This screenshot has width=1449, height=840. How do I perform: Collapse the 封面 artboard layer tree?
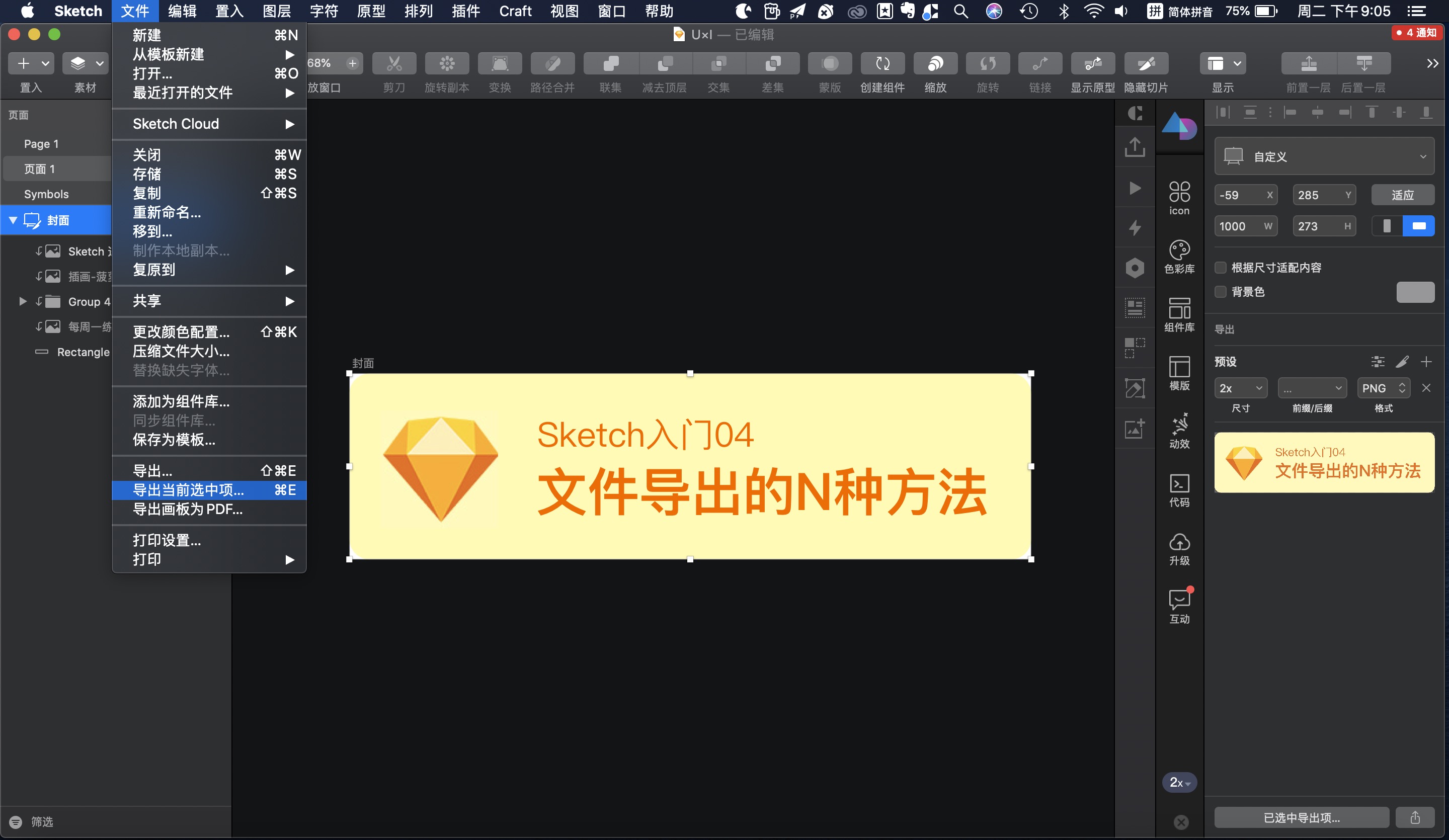13,220
